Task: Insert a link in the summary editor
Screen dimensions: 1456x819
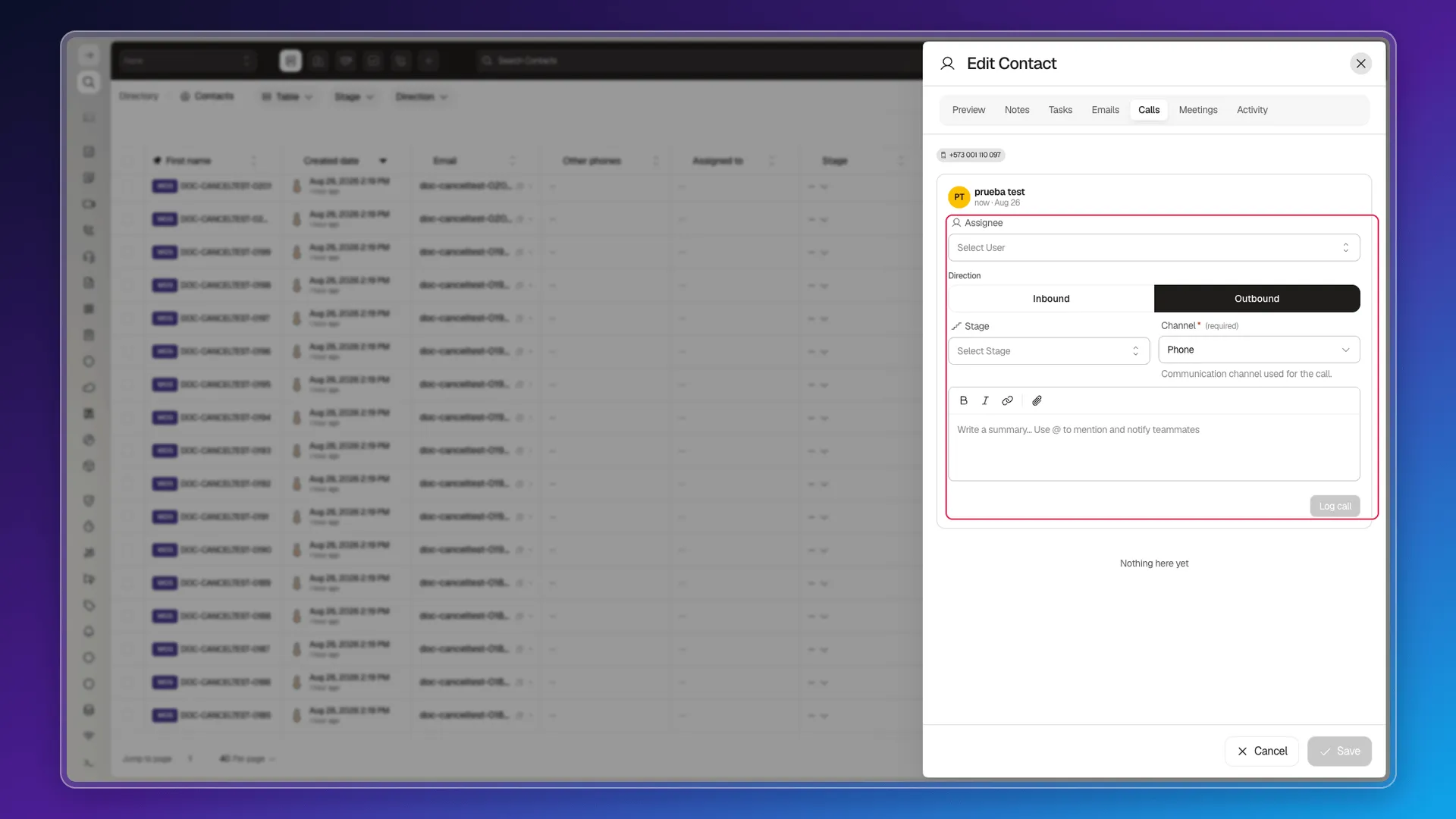Action: coord(1007,400)
